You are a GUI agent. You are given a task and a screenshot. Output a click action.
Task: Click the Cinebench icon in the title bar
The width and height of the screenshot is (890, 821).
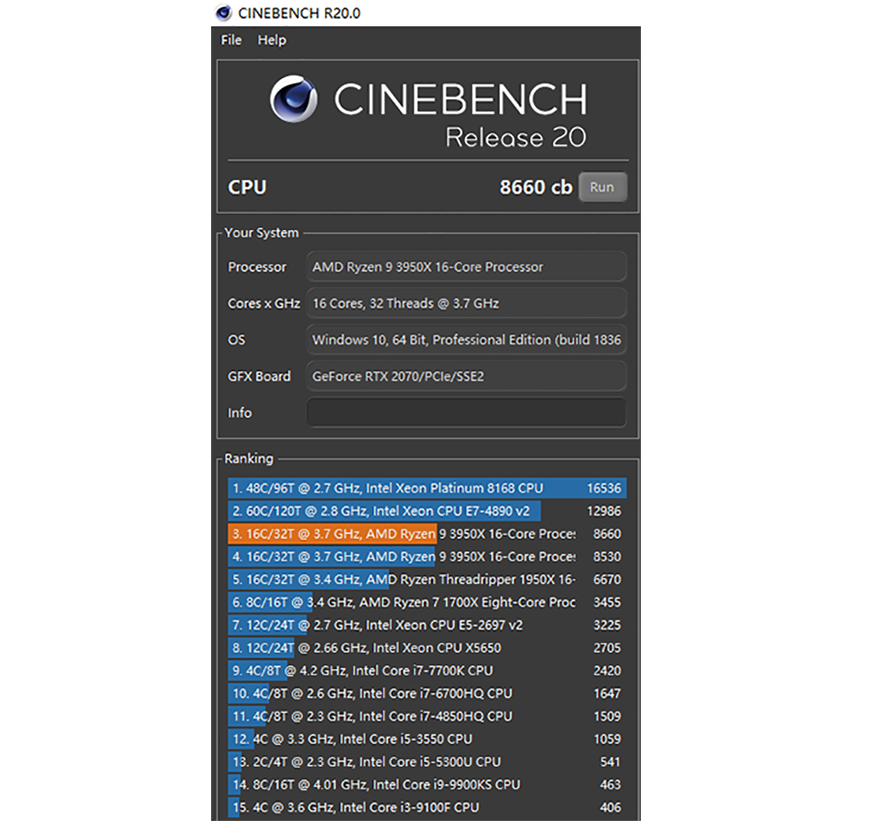[224, 12]
